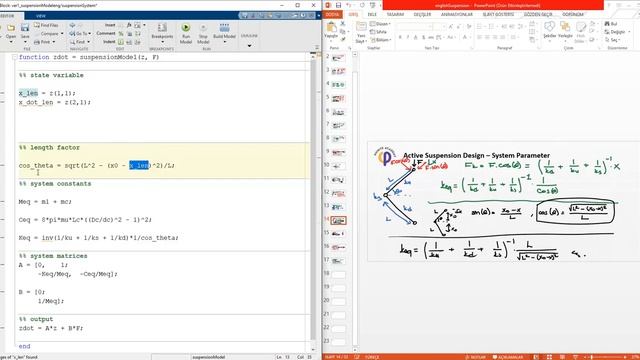Click the Insert label in MATLAB Edit section
Screen dimensions: 640x360
tap(110, 25)
